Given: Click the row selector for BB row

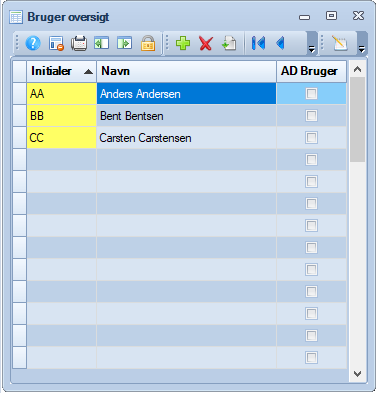Looking at the screenshot, I should (20, 116).
